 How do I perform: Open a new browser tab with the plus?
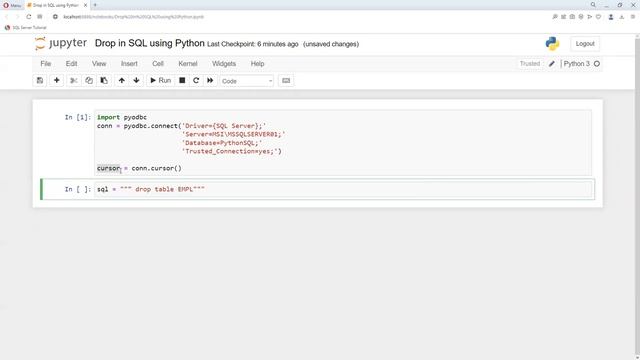pos(95,5)
